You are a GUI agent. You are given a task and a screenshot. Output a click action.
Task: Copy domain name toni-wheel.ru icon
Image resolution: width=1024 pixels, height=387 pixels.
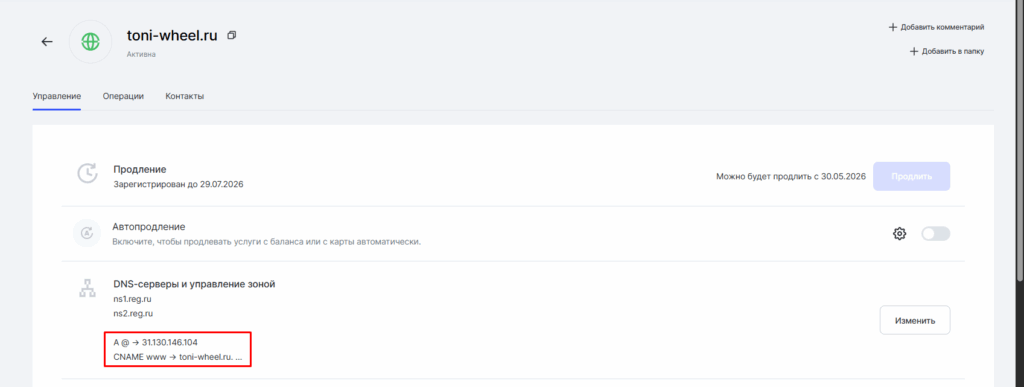click(231, 35)
